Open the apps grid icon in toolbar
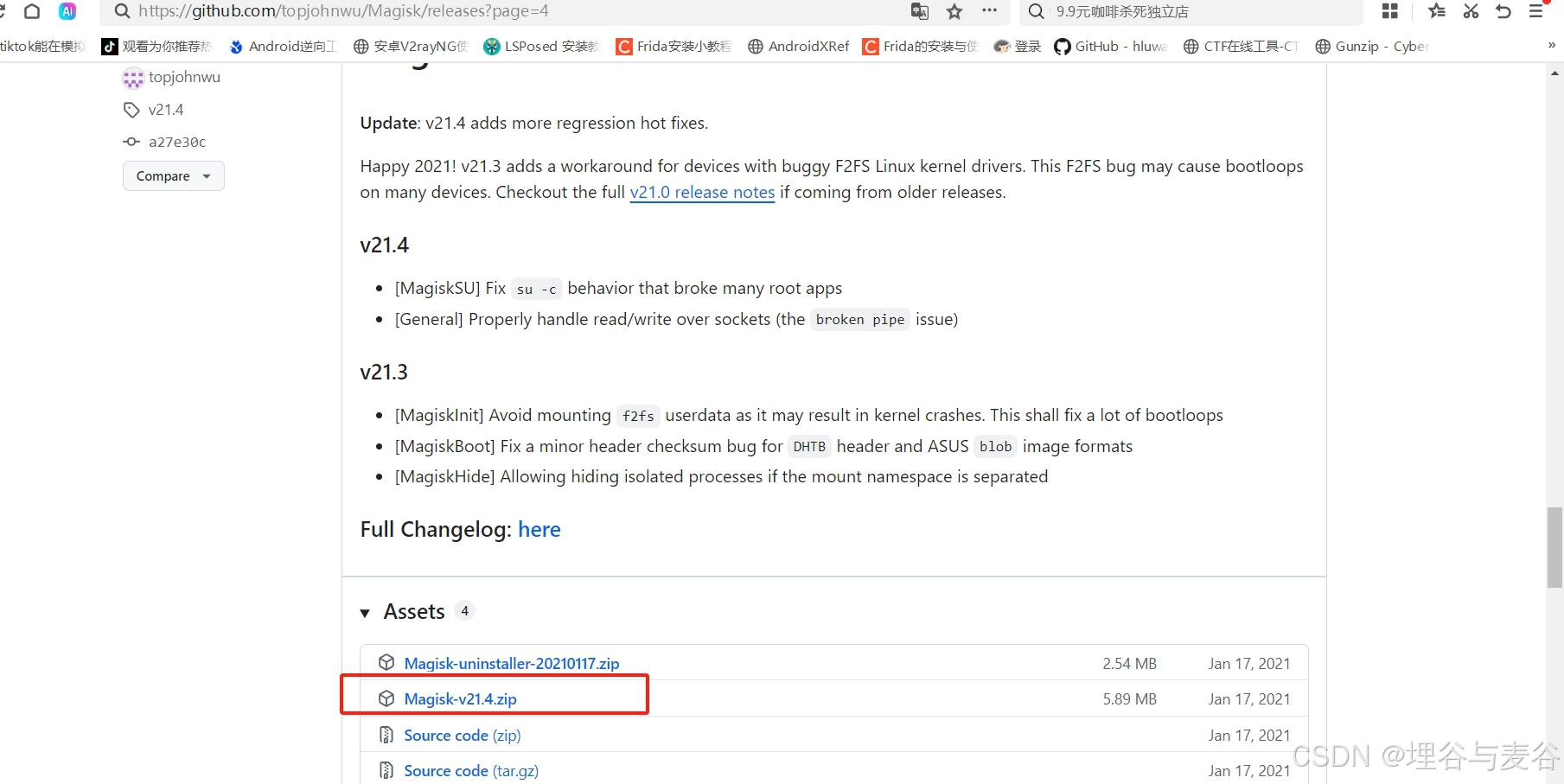This screenshot has width=1564, height=784. [1390, 11]
